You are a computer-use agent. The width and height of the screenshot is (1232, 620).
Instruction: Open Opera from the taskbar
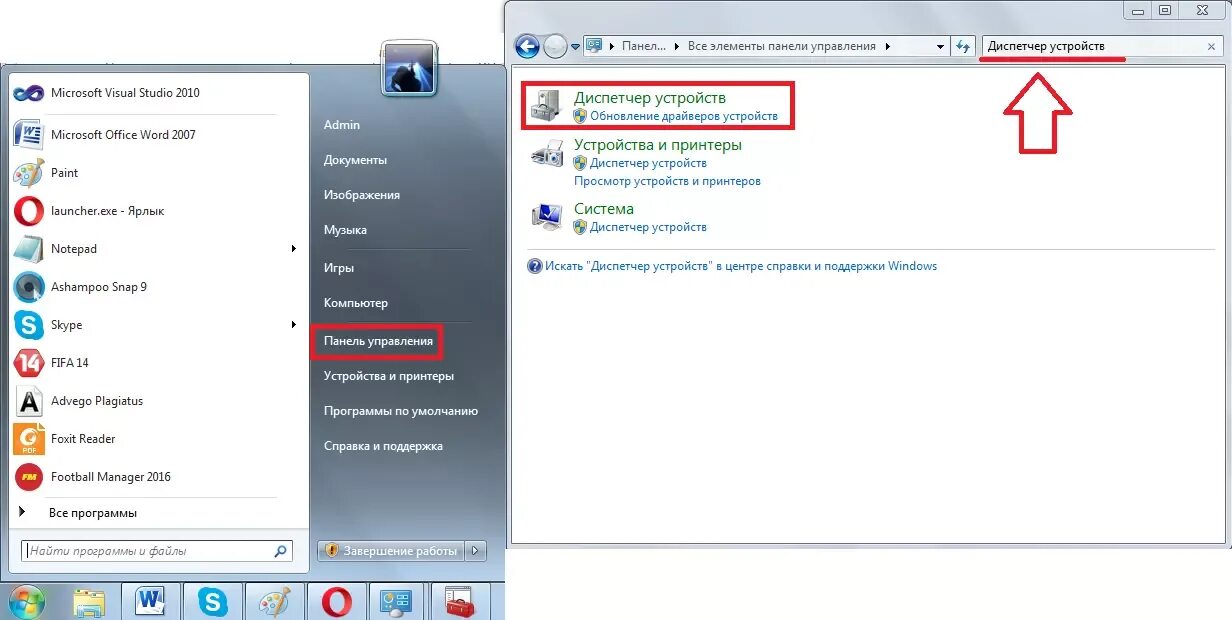pyautogui.click(x=336, y=601)
